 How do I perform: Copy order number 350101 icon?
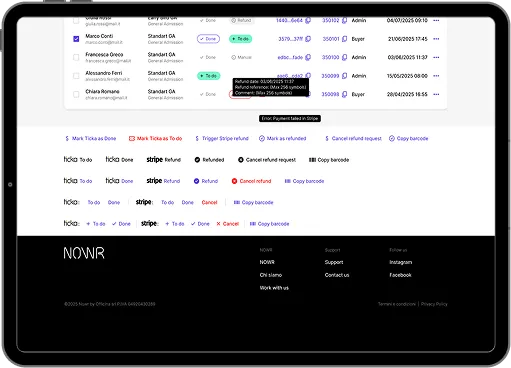[x=345, y=39]
